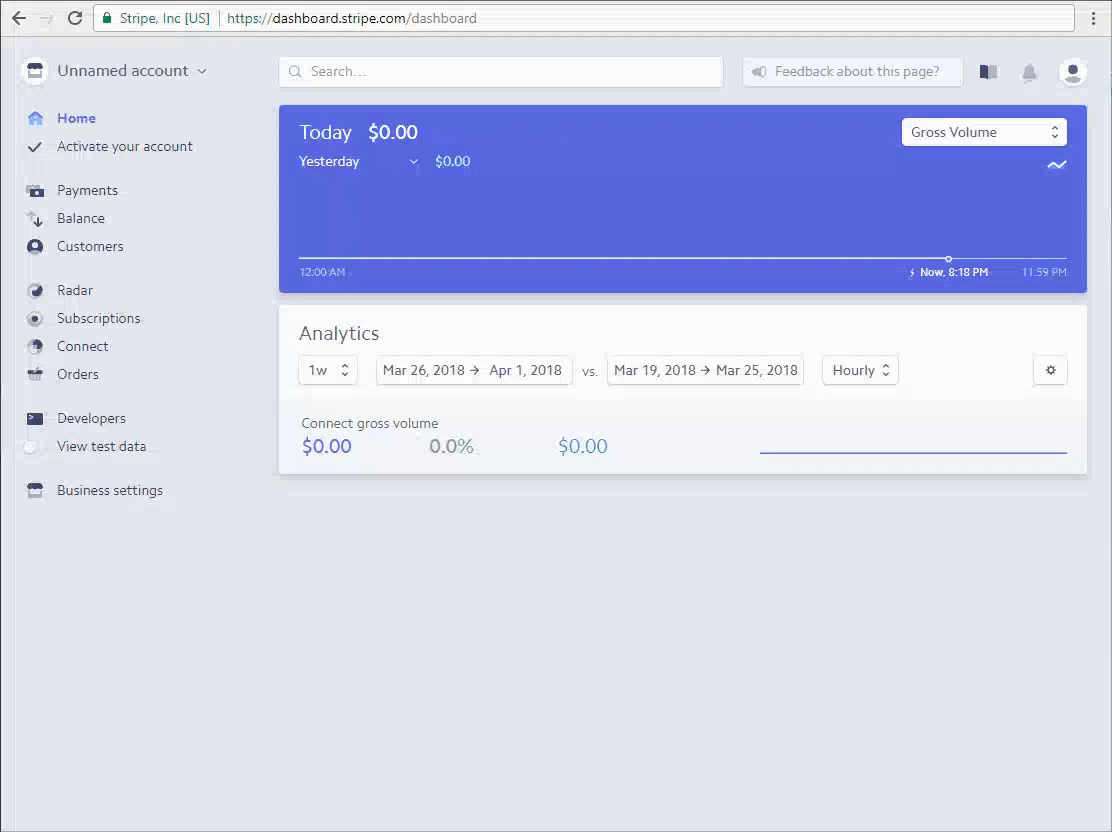The height and width of the screenshot is (832, 1112).
Task: Open the Hourly interval dropdown
Action: (x=860, y=370)
